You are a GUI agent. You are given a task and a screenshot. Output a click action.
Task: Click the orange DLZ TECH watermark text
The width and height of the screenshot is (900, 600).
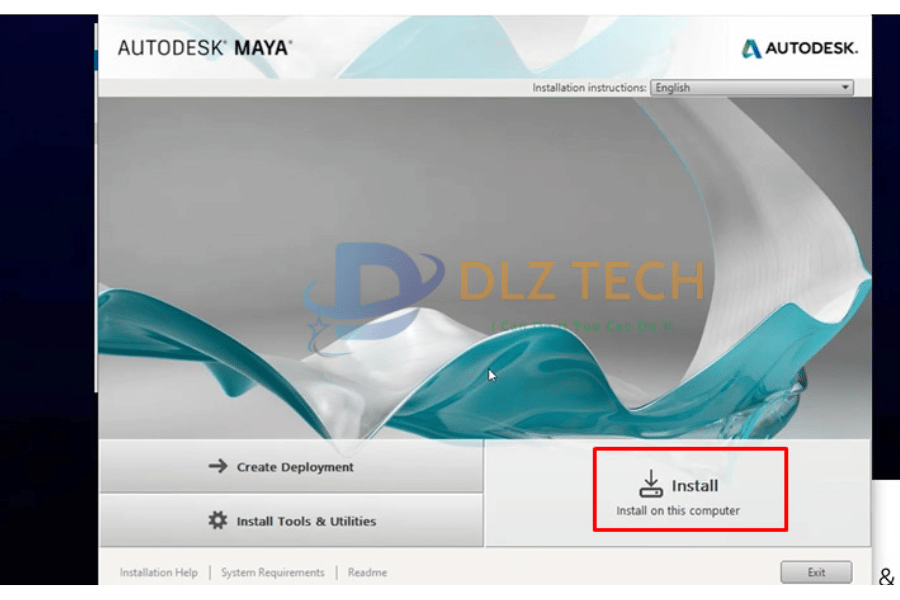[581, 281]
